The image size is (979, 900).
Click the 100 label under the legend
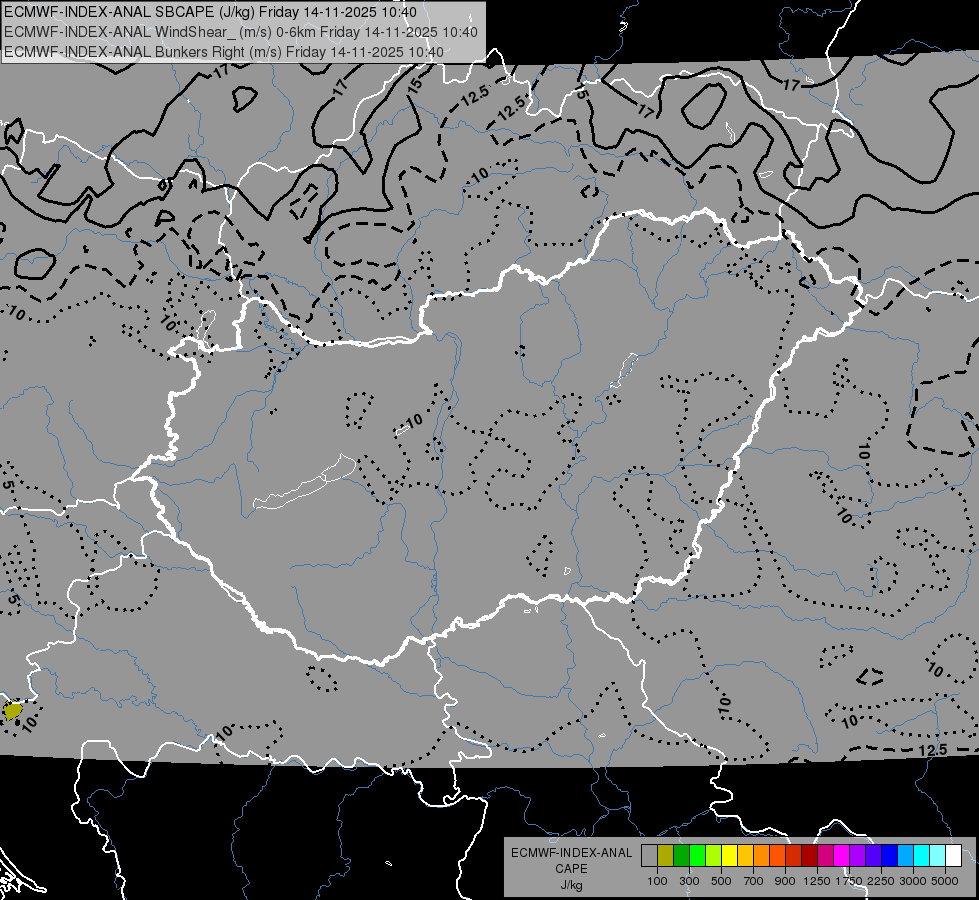(x=657, y=881)
